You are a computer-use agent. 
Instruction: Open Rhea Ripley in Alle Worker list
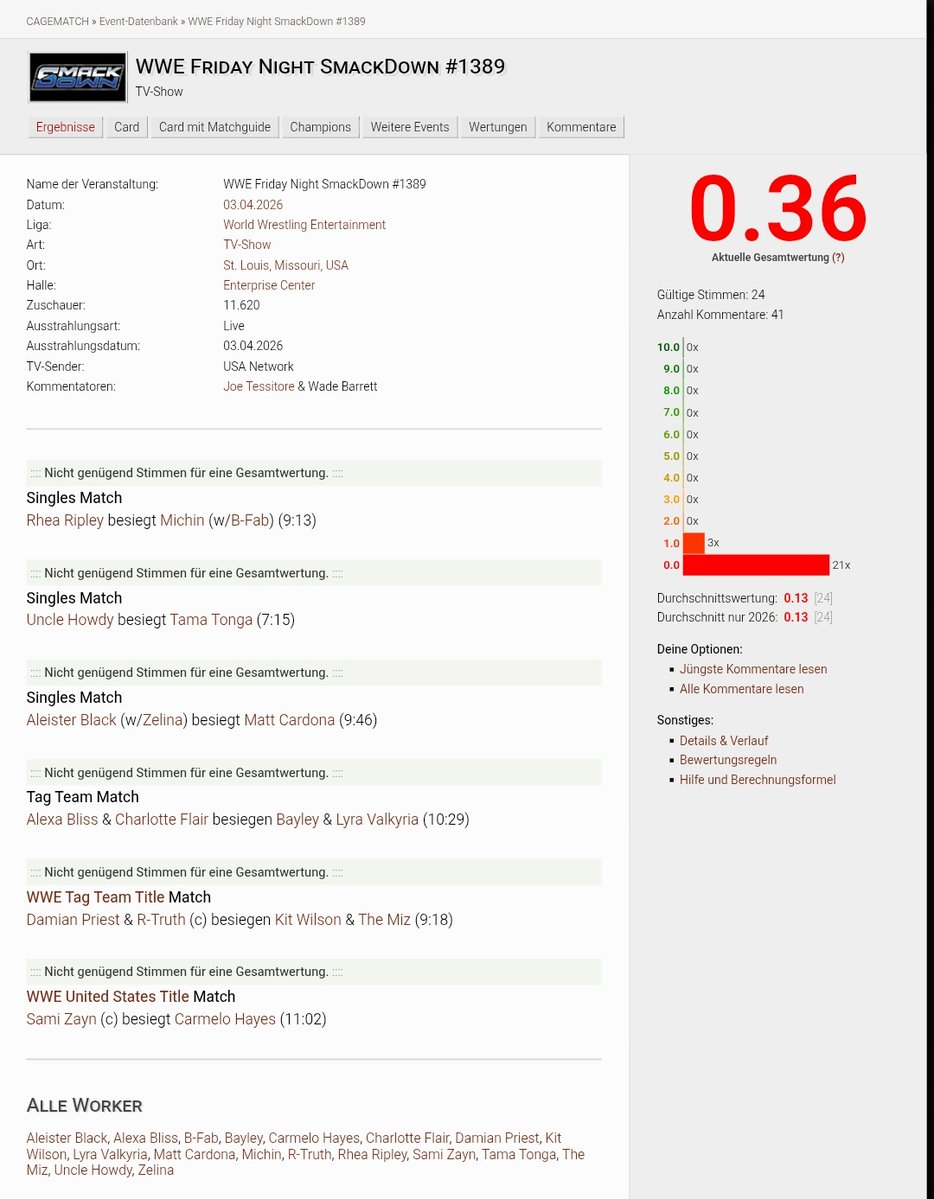click(x=372, y=1155)
